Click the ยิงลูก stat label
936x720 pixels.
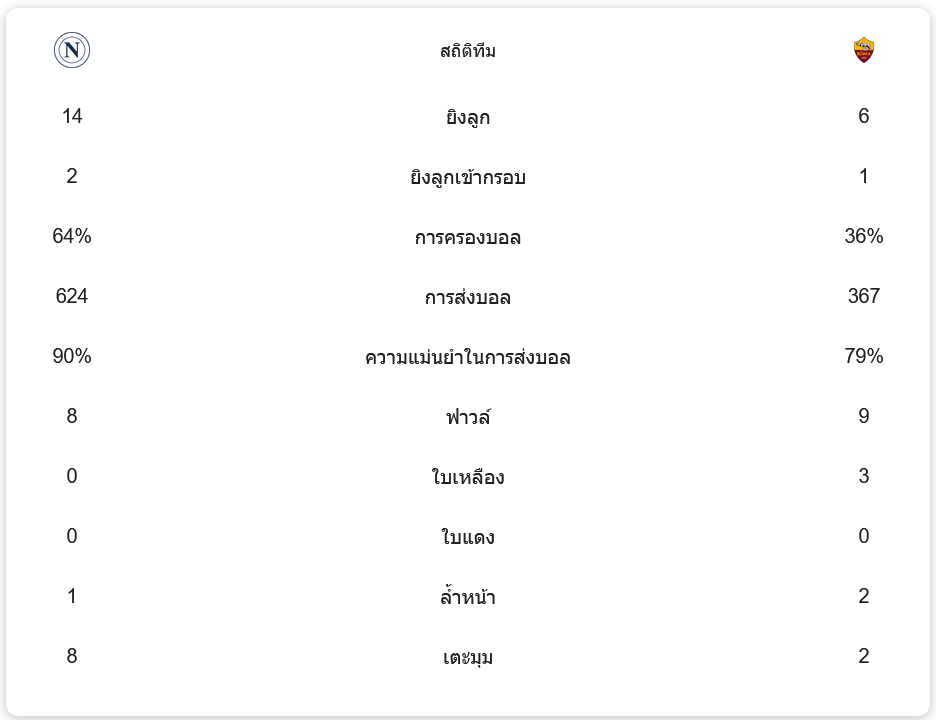click(468, 117)
